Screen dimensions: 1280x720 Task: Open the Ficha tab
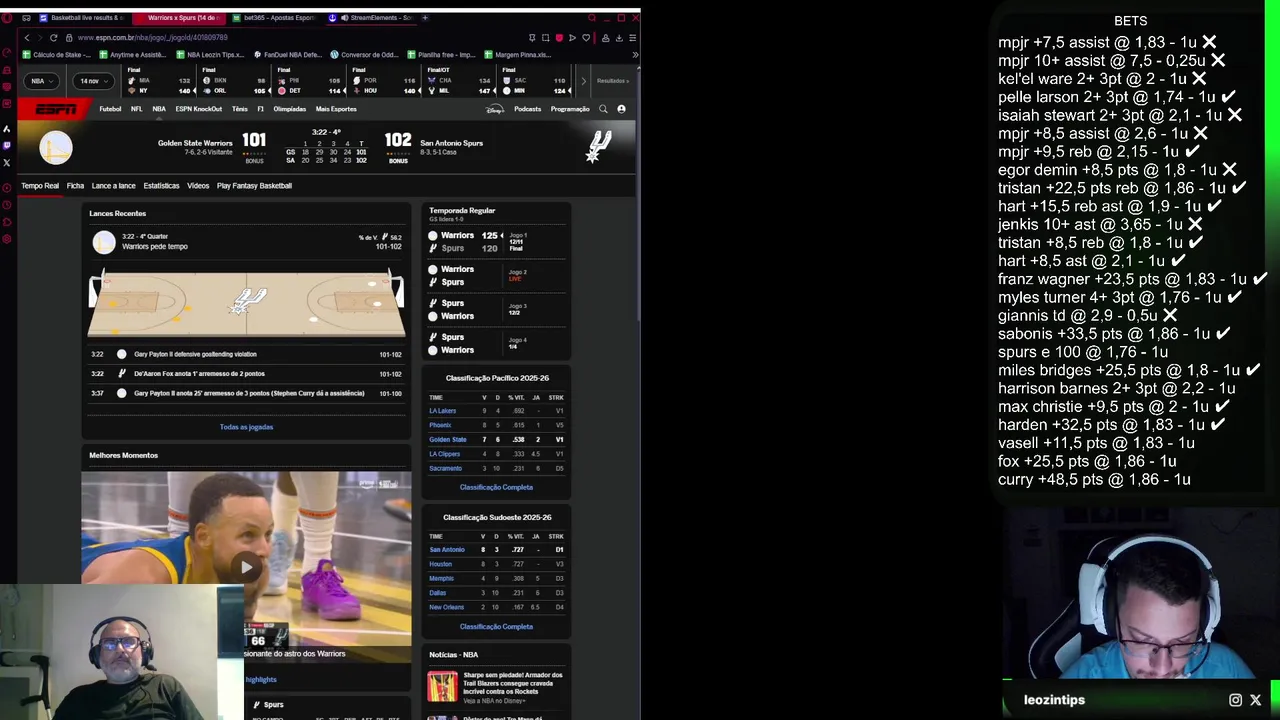pyautogui.click(x=75, y=186)
